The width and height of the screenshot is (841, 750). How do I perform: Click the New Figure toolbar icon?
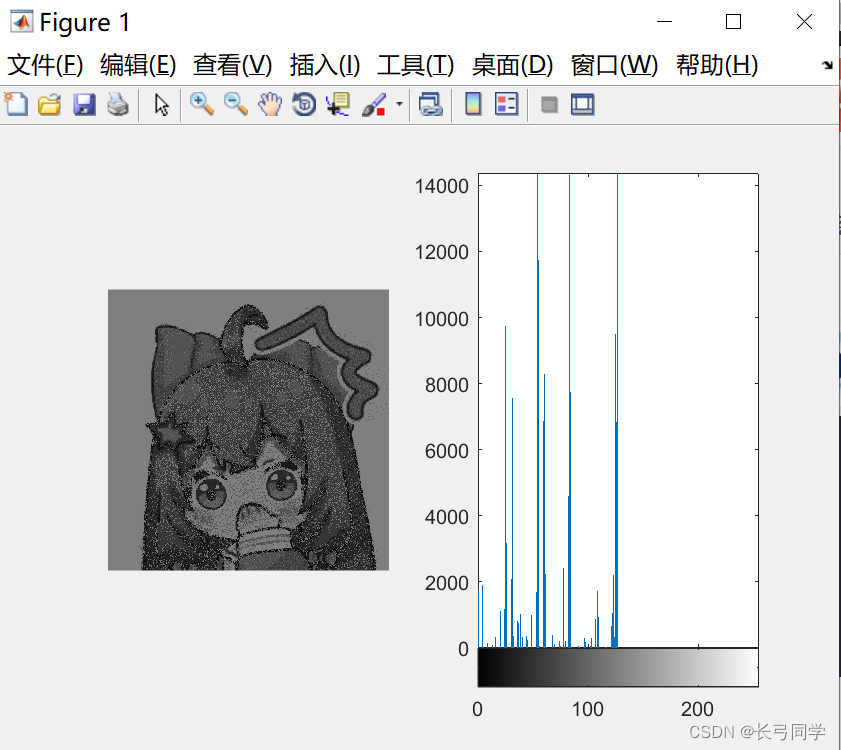click(x=16, y=104)
